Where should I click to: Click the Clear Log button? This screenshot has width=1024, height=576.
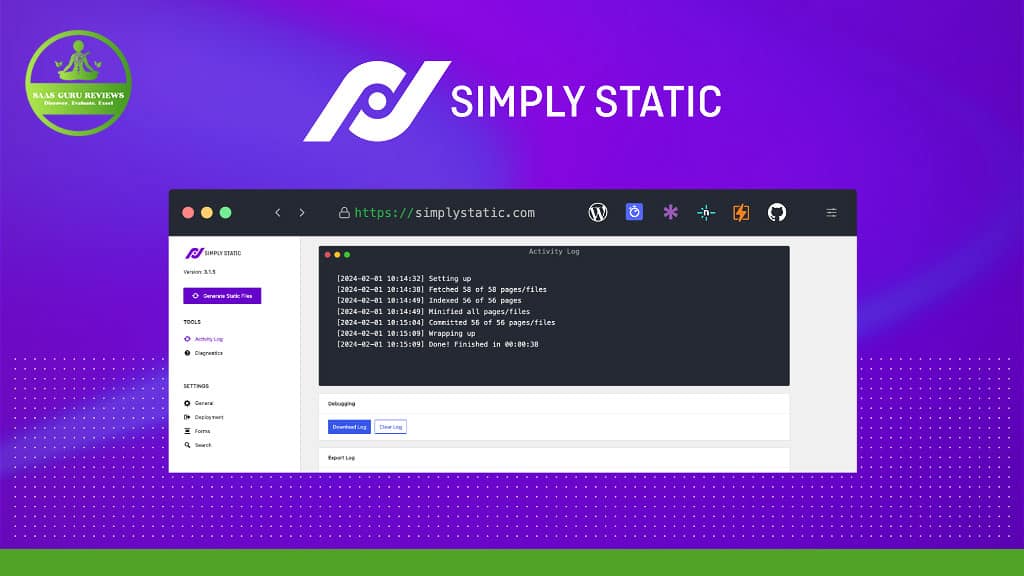point(391,427)
